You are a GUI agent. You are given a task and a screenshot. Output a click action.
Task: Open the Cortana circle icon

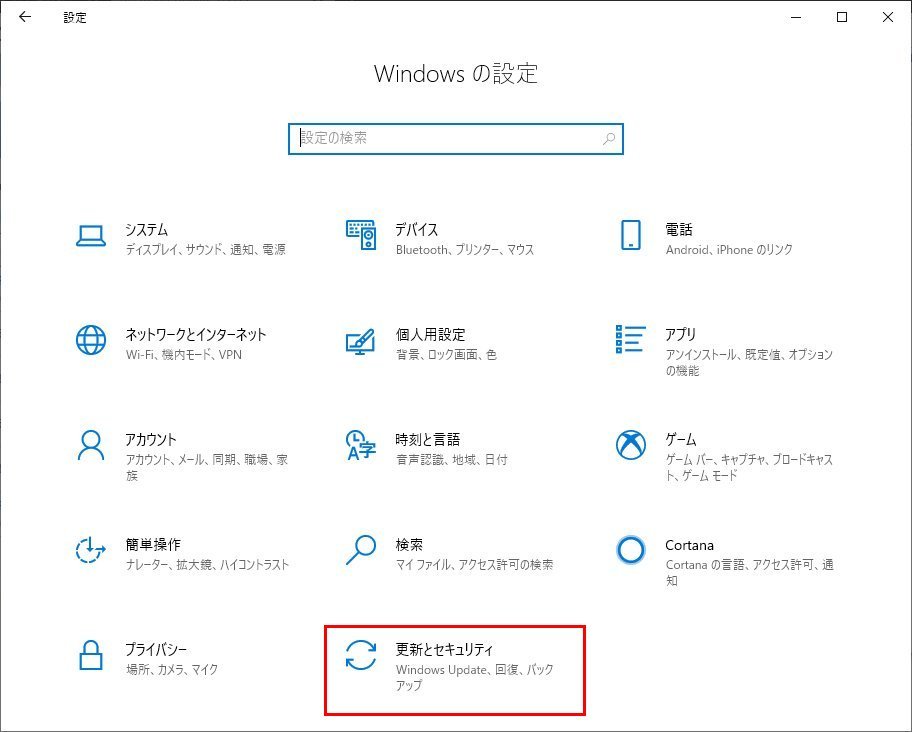click(x=630, y=550)
